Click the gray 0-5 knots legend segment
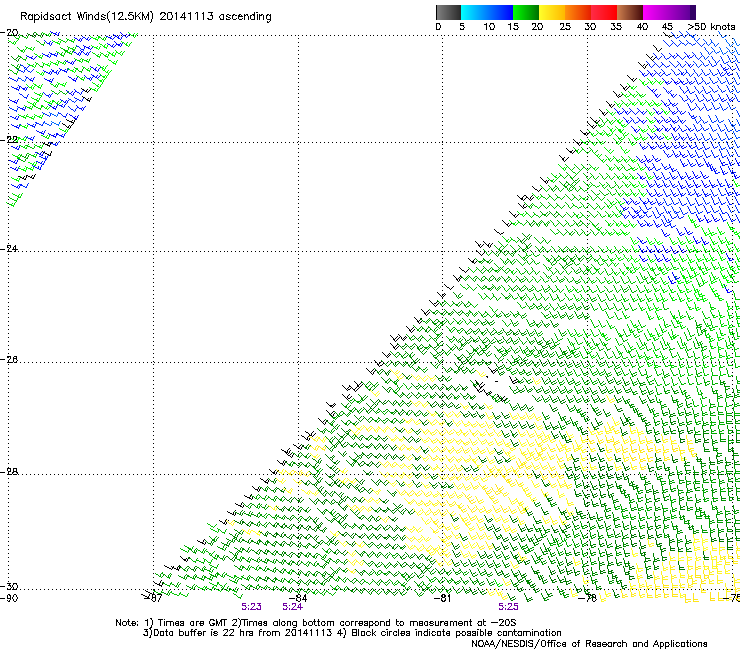 [x=448, y=12]
